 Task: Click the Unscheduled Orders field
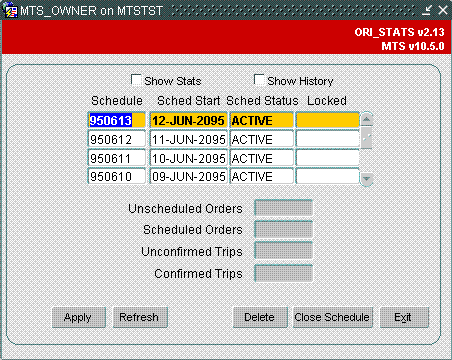(284, 208)
